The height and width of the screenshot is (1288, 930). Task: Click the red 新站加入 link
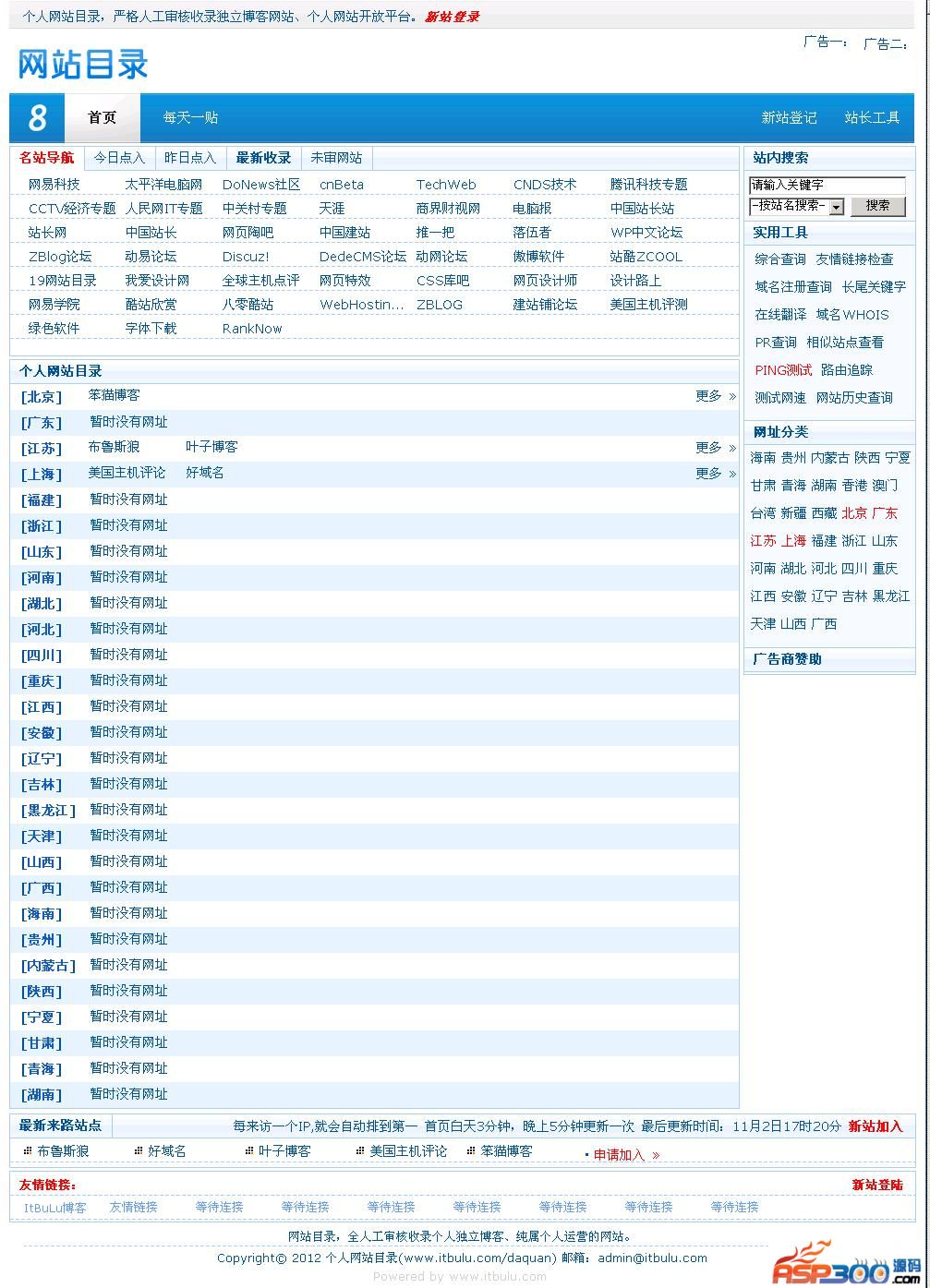(x=876, y=1126)
